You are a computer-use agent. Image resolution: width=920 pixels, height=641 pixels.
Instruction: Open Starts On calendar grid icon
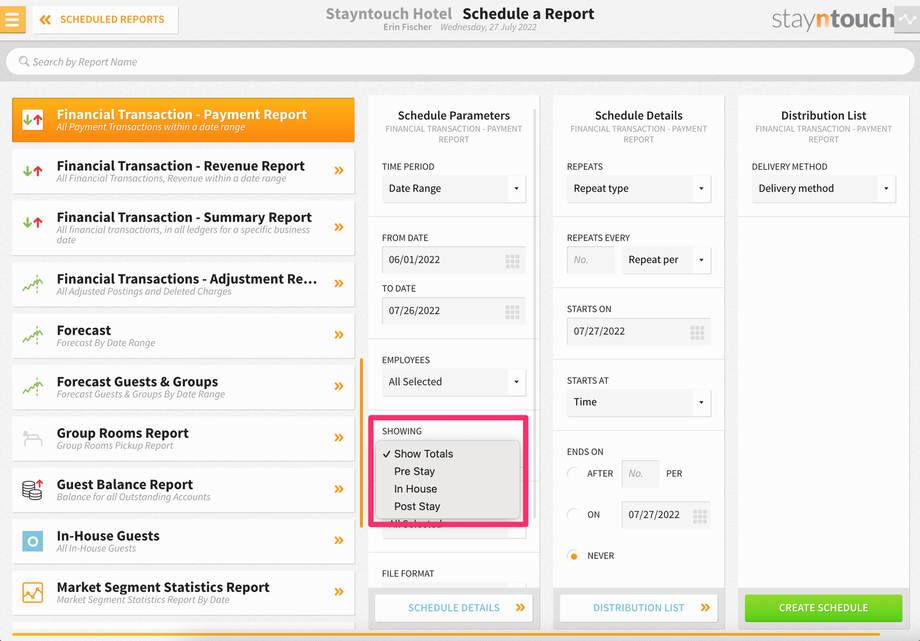(697, 333)
